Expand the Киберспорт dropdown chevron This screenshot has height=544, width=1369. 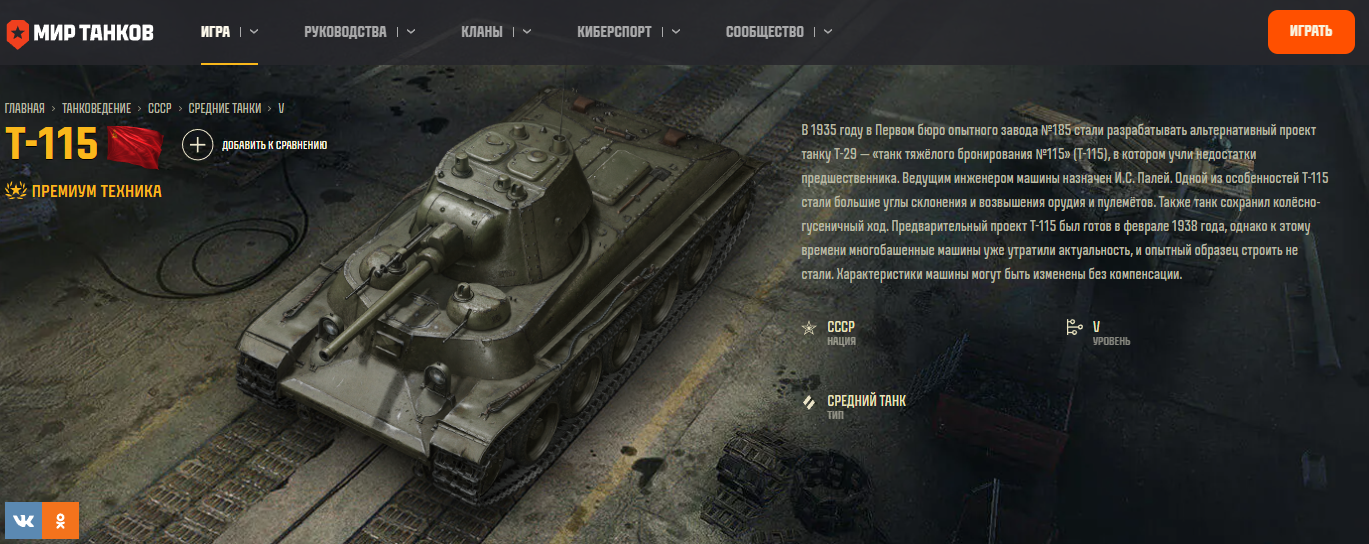pos(676,31)
